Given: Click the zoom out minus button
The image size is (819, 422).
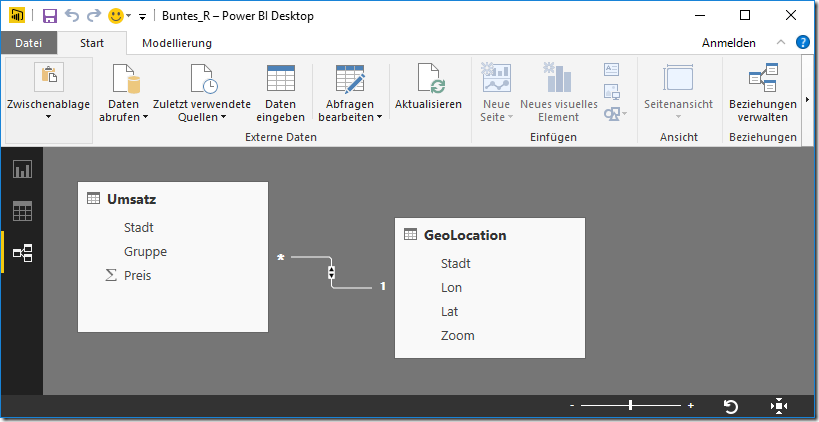Looking at the screenshot, I should (x=572, y=405).
